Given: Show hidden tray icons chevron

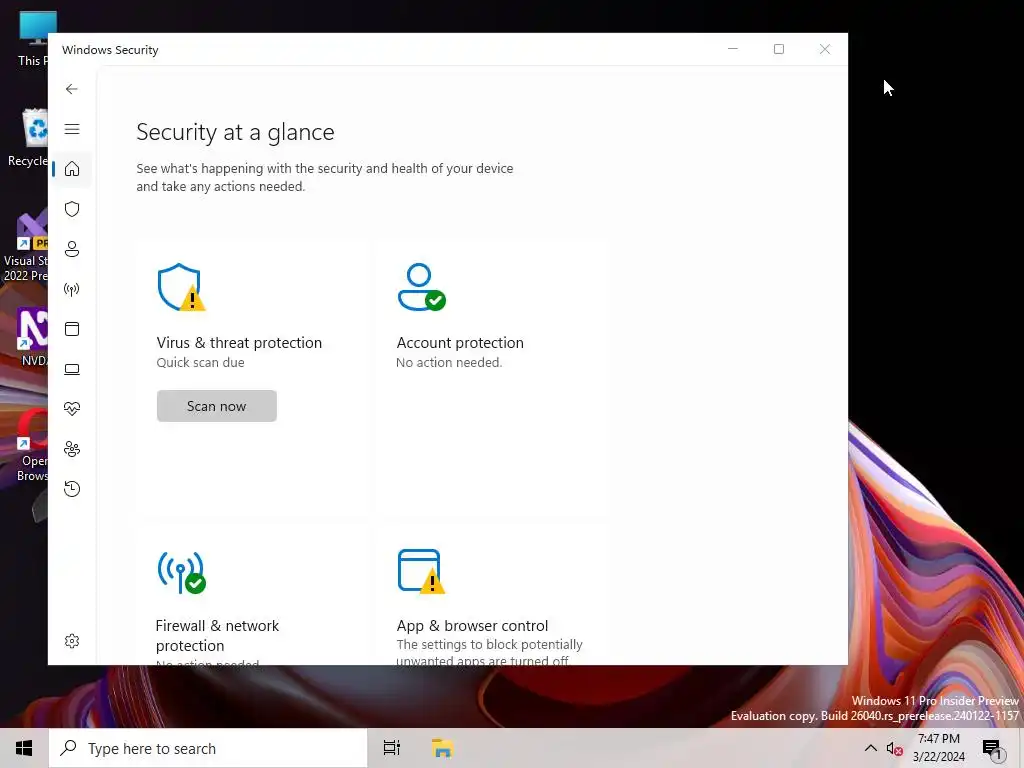Looking at the screenshot, I should pyautogui.click(x=871, y=748).
